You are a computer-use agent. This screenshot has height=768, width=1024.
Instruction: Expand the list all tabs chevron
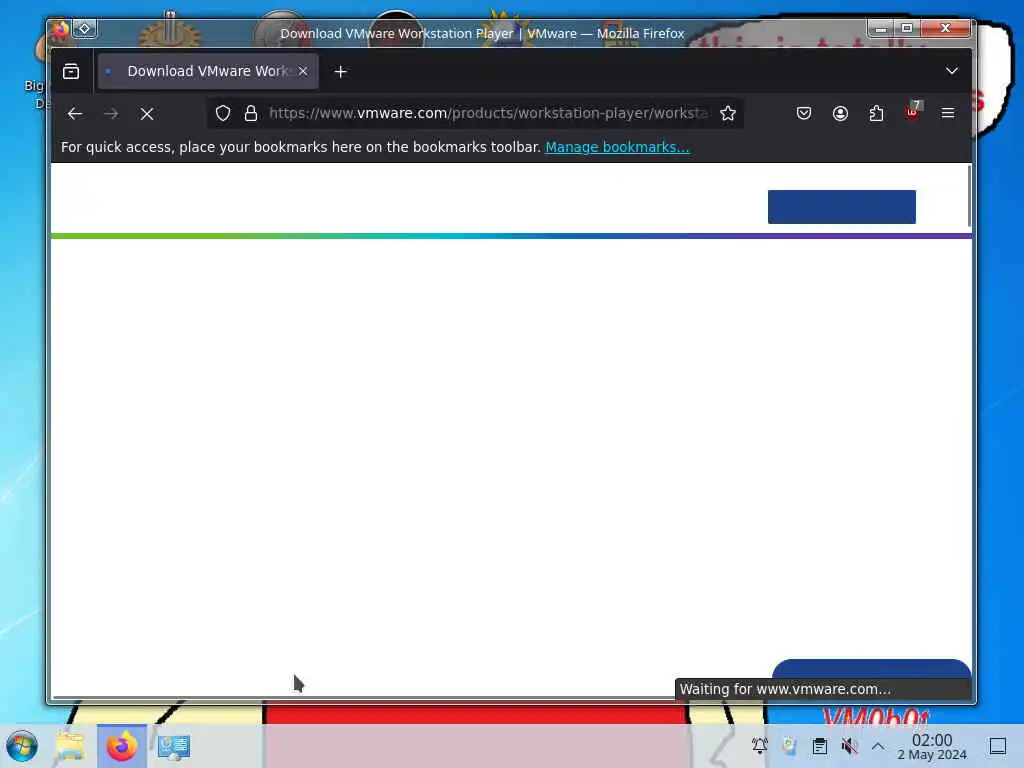(x=952, y=71)
